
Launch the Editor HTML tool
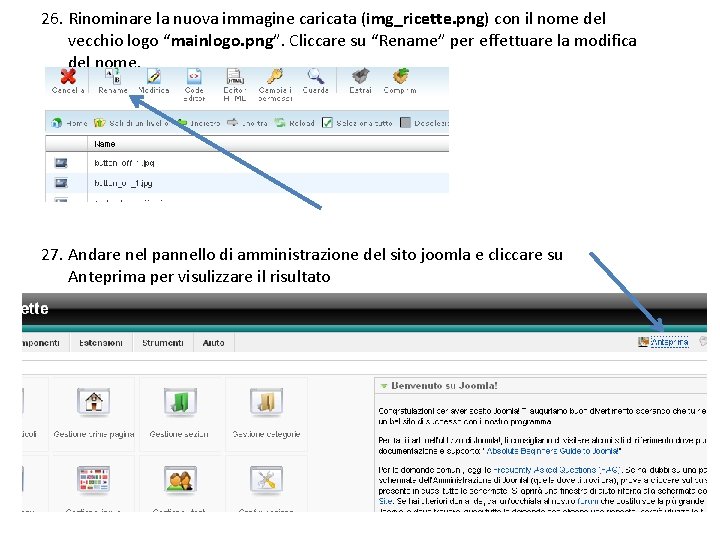click(235, 76)
